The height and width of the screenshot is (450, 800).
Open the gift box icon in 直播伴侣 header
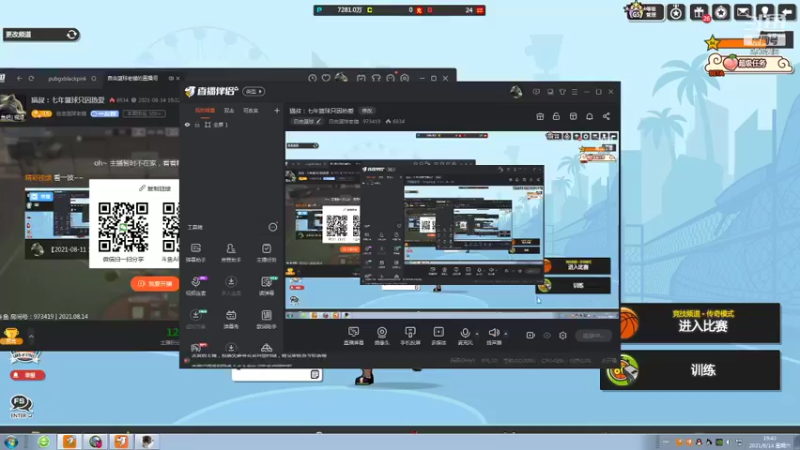[540, 116]
